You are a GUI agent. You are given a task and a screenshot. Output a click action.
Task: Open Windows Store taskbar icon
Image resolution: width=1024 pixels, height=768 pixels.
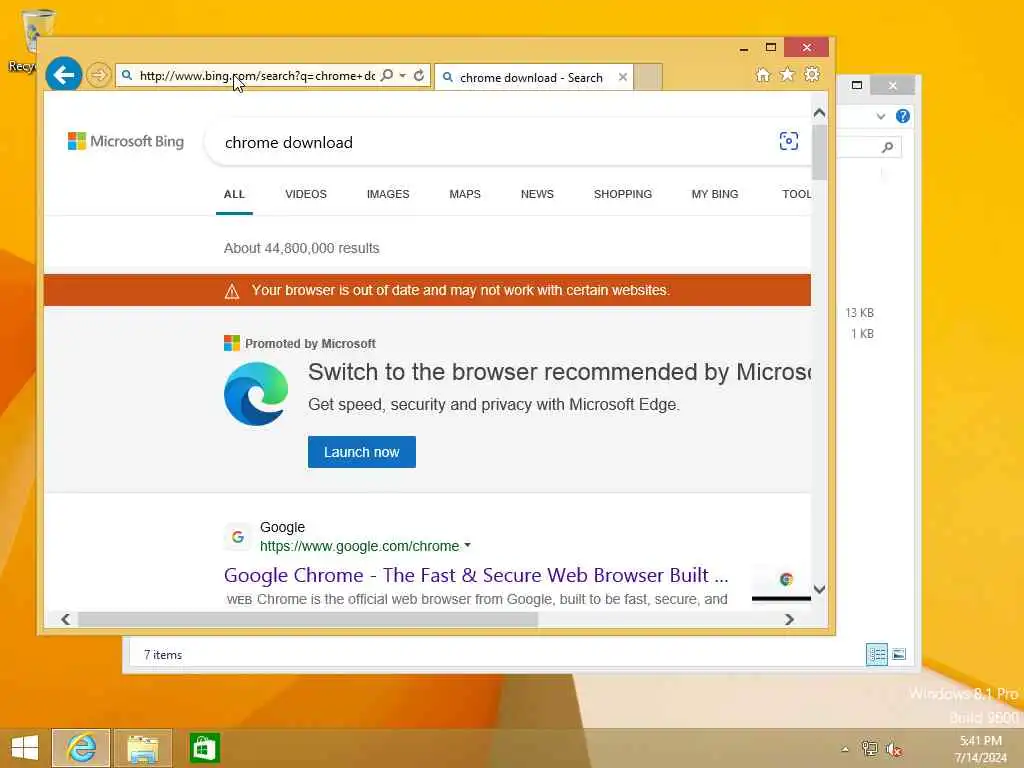pos(204,748)
